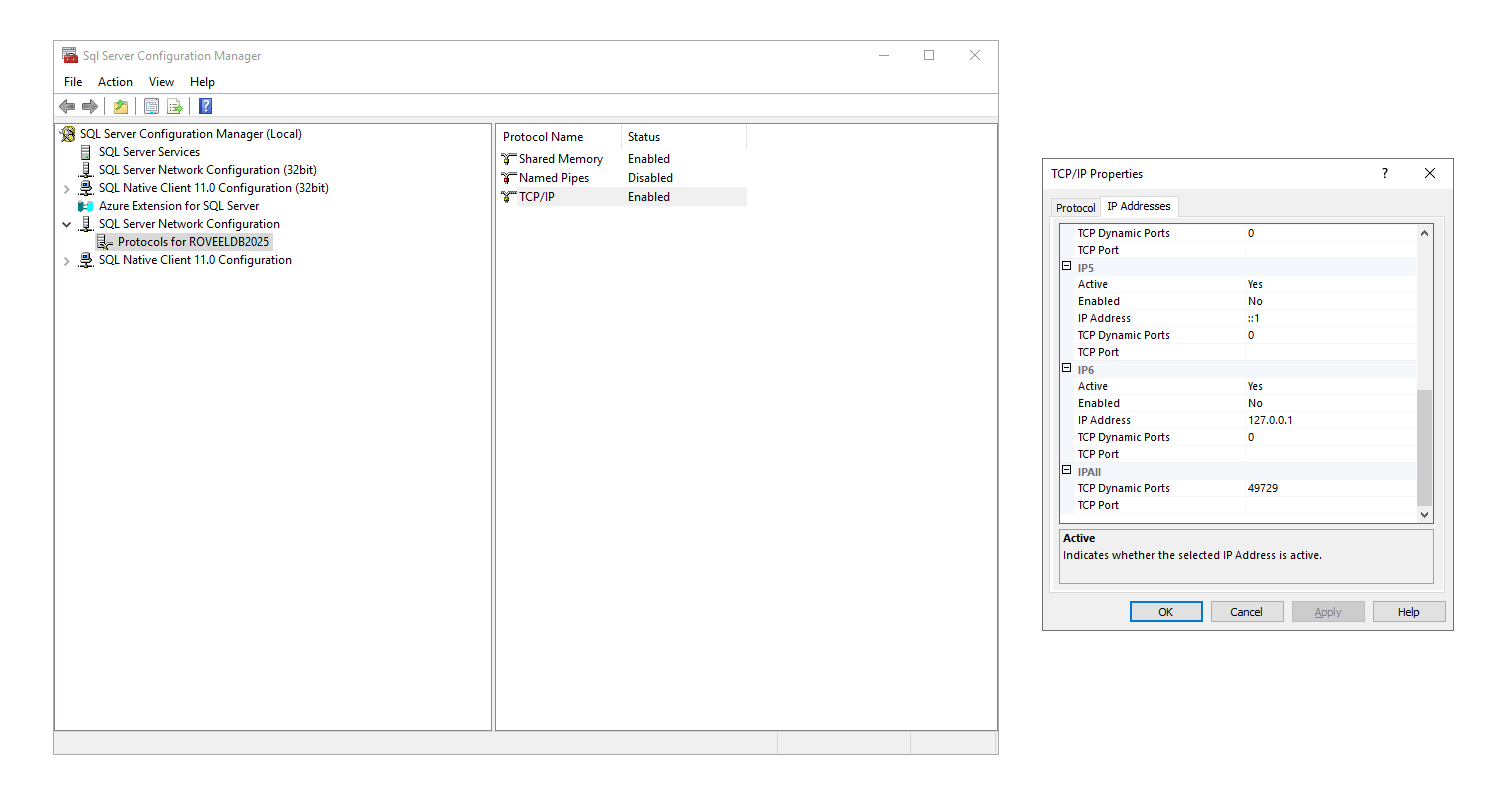The image size is (1503, 795).
Task: Click the Named Pipes protocol icon
Action: [509, 178]
